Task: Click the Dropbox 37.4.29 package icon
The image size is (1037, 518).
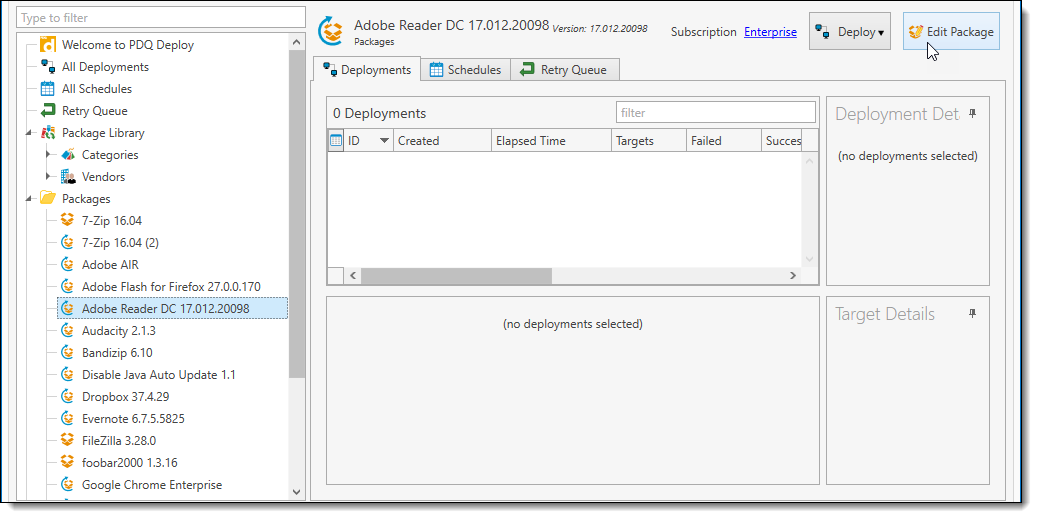Action: click(67, 397)
